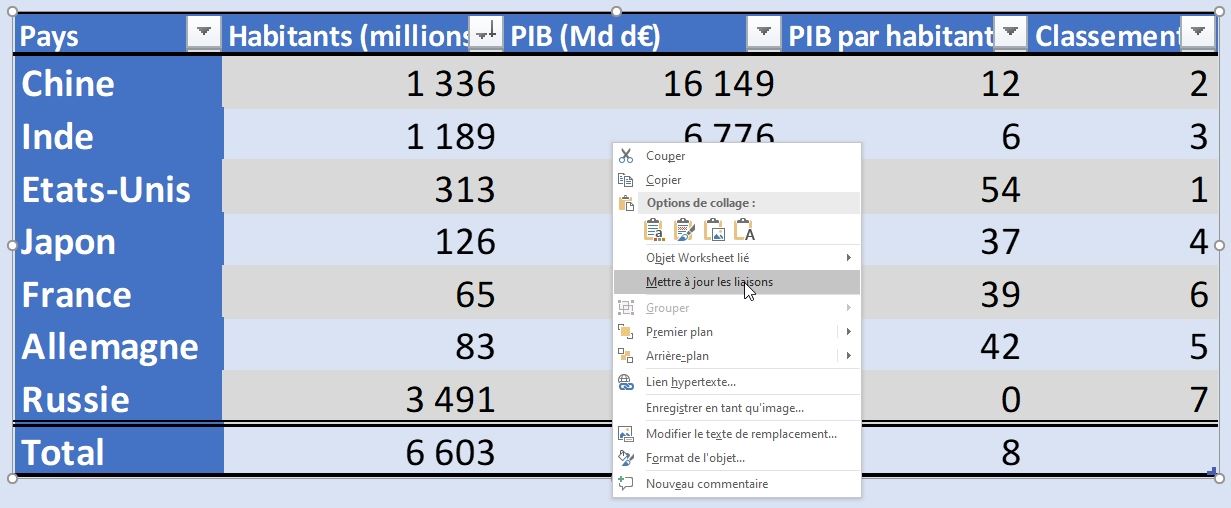
Task: Click the Chine PIB par habitant 12
Action: pos(1000,84)
